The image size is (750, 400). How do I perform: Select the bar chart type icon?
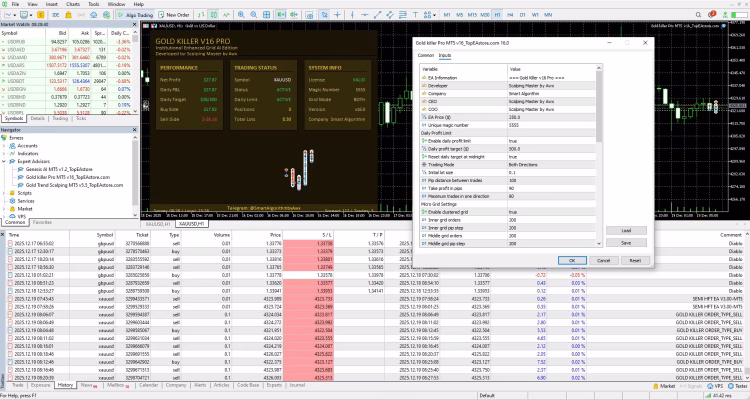201,15
